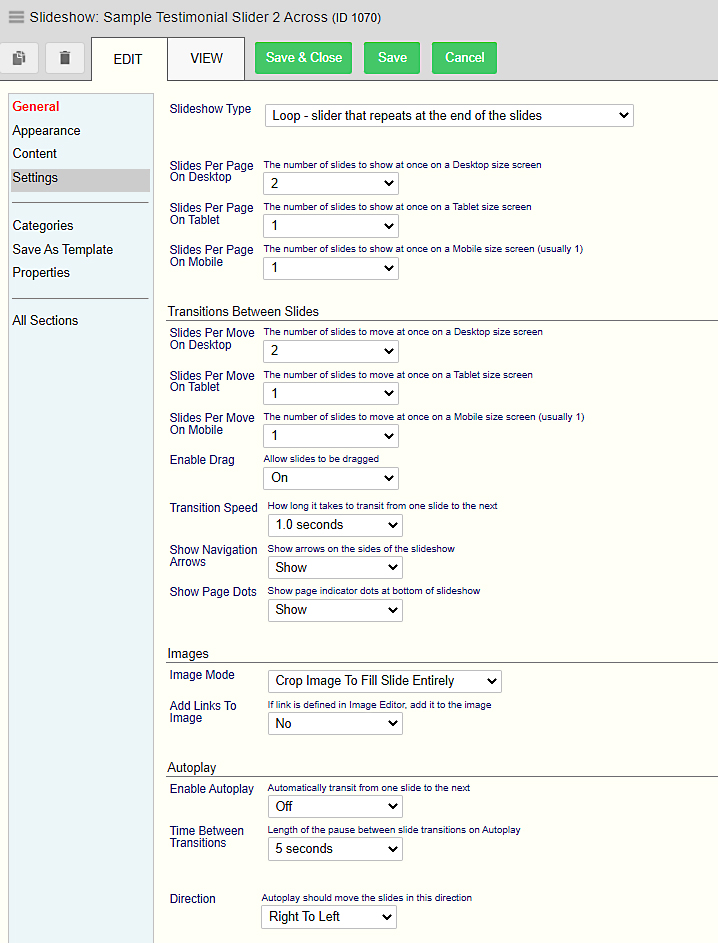Switch to the EDIT tab
The image size is (718, 943).
point(128,59)
